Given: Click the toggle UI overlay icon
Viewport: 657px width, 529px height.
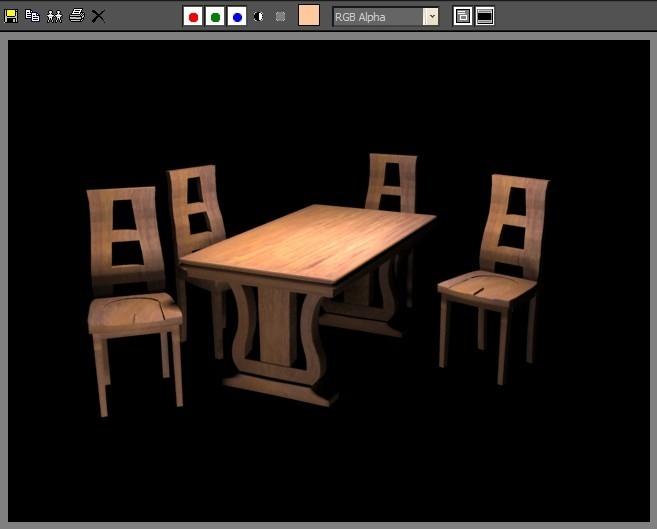Looking at the screenshot, I should [463, 16].
